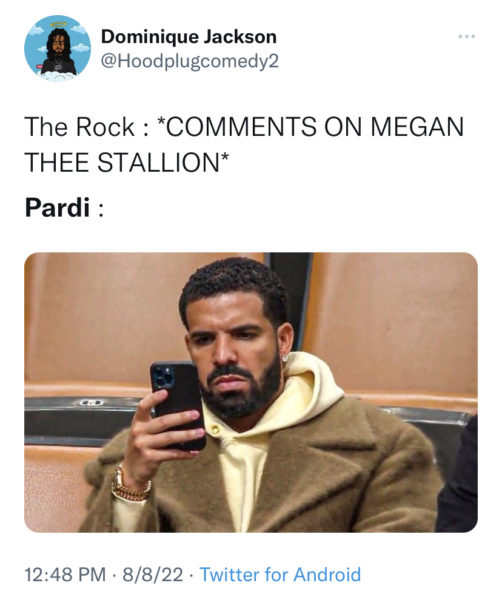Click the tweet text mentioning The Rock
This screenshot has width=502, height=600.
click(x=244, y=145)
